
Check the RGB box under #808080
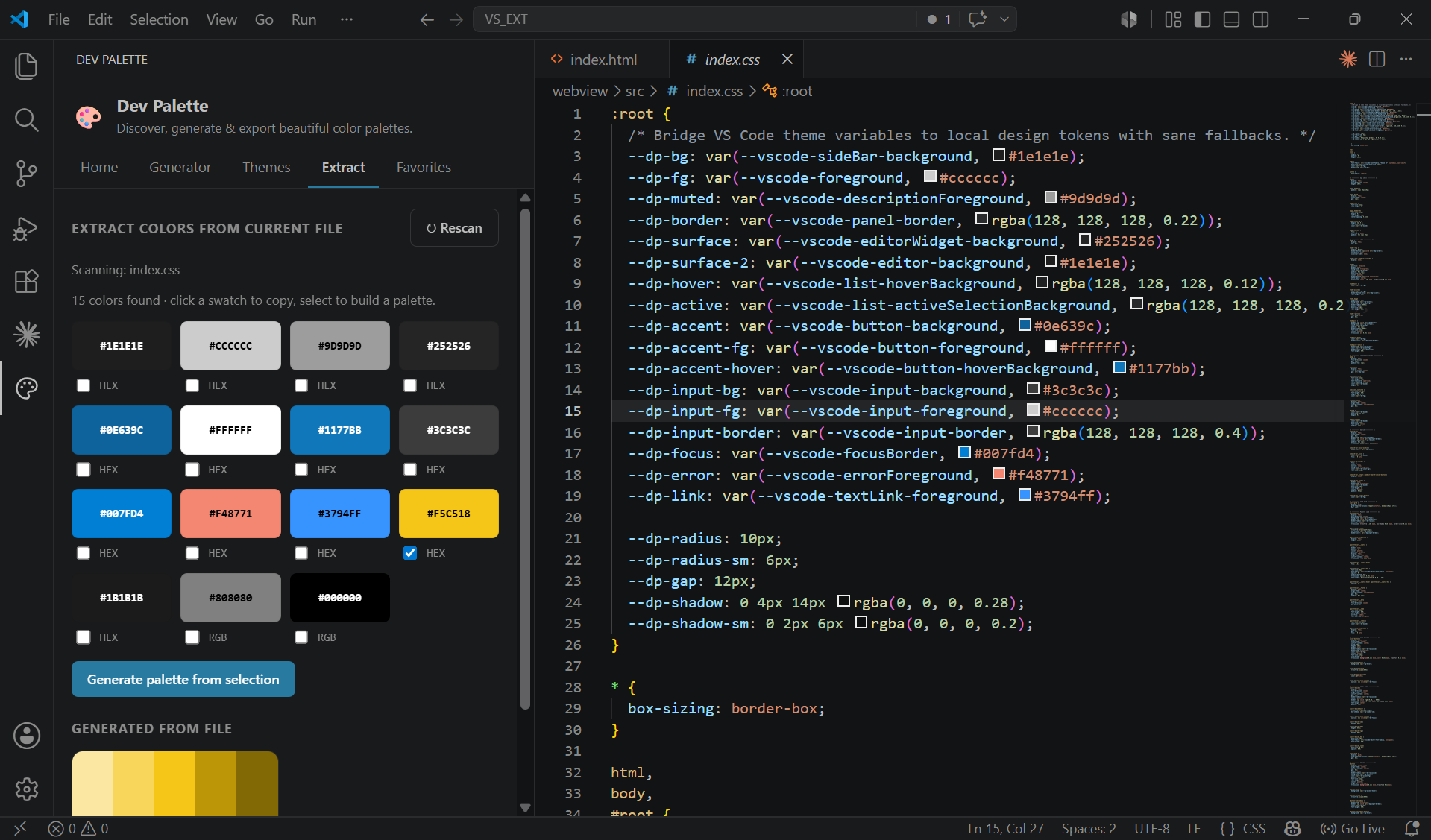click(x=192, y=637)
